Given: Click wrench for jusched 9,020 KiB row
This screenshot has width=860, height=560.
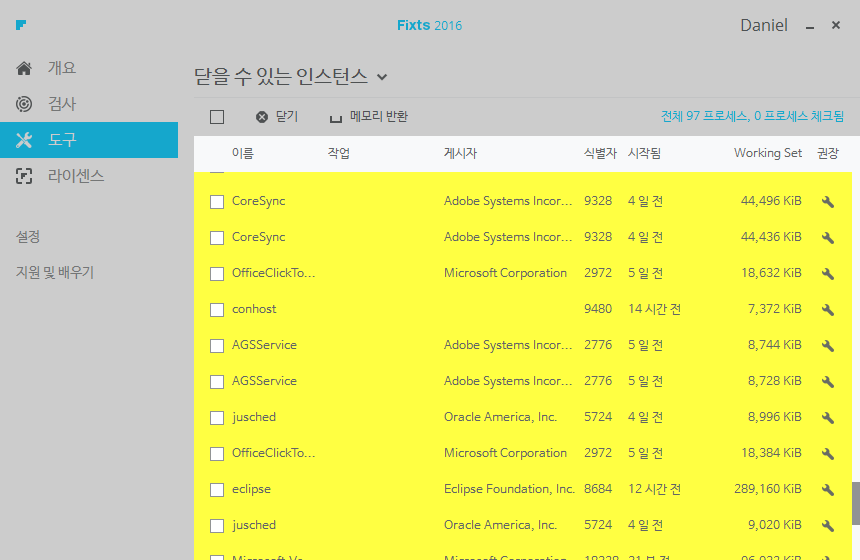Looking at the screenshot, I should pos(828,526).
